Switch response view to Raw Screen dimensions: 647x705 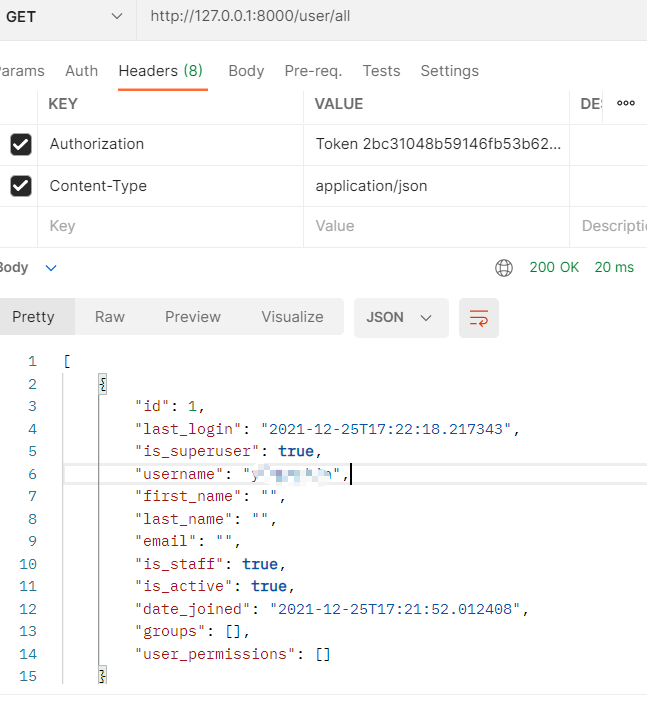point(110,317)
